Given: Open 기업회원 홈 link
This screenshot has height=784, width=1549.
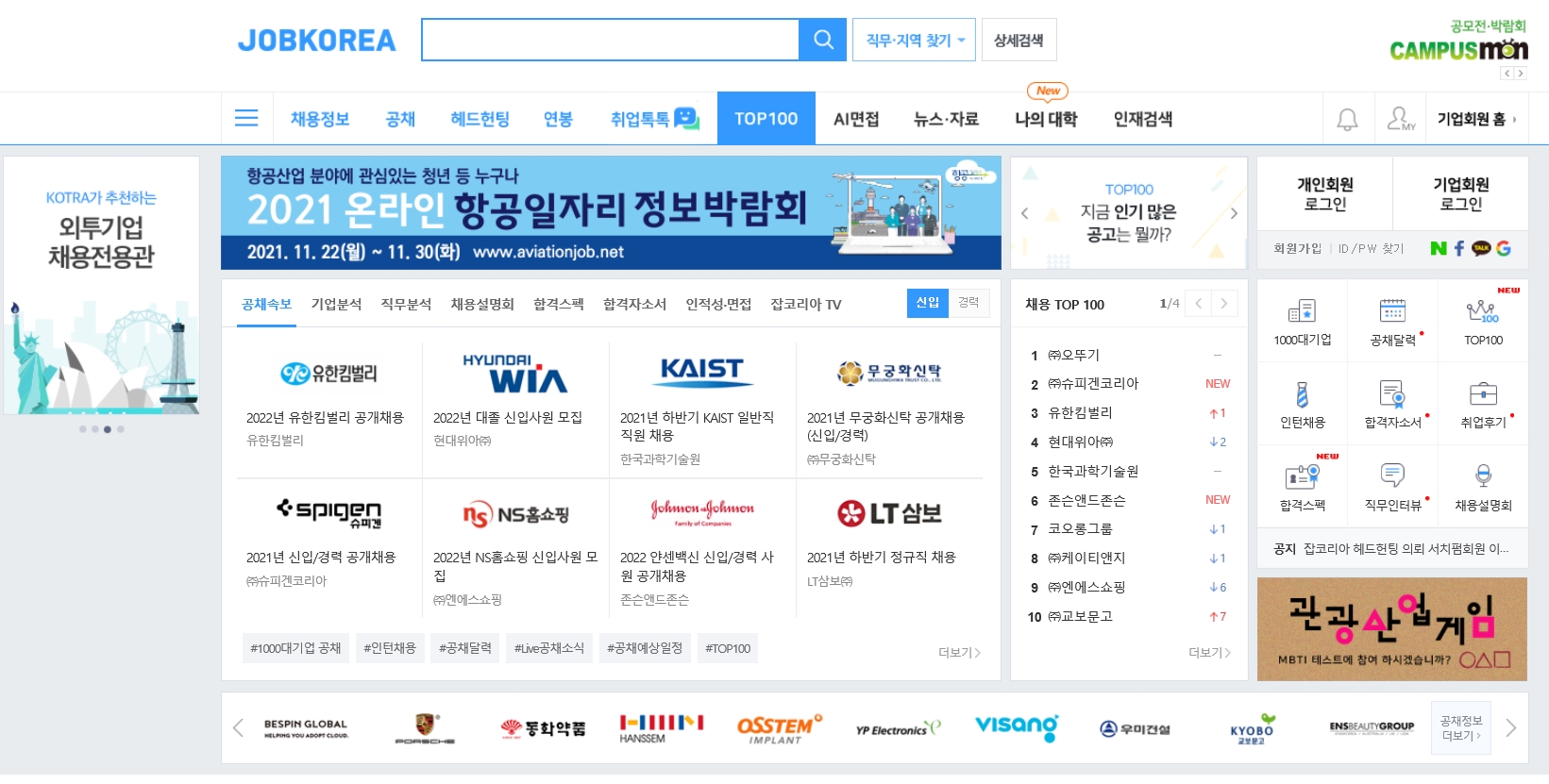Looking at the screenshot, I should click(x=1475, y=119).
